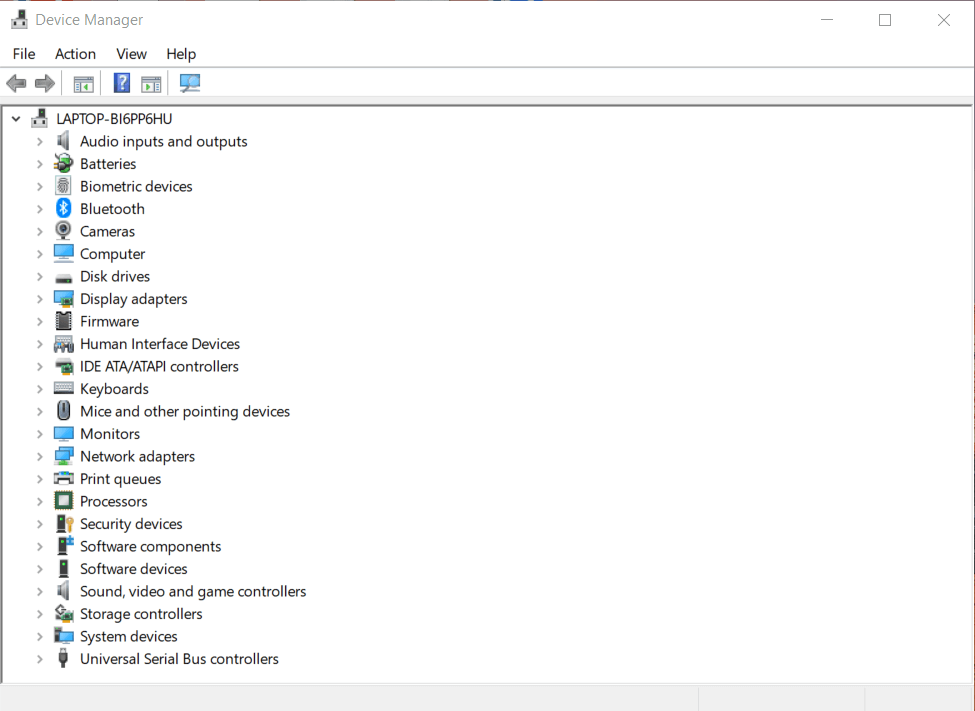Click the Display adapters icon
Image resolution: width=975 pixels, height=711 pixels.
coord(63,298)
